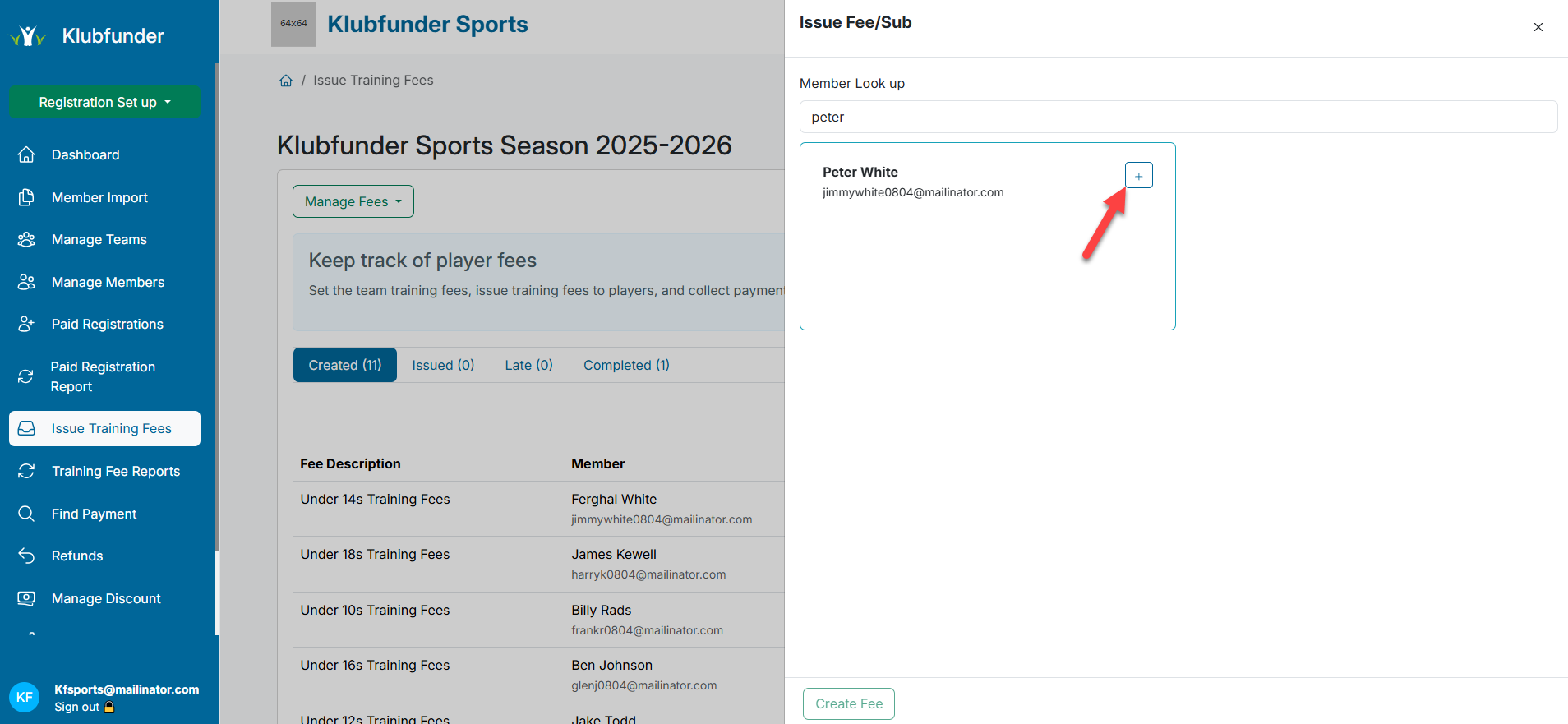1568x724 pixels.
Task: Go to the Refunds section
Action: coord(77,556)
